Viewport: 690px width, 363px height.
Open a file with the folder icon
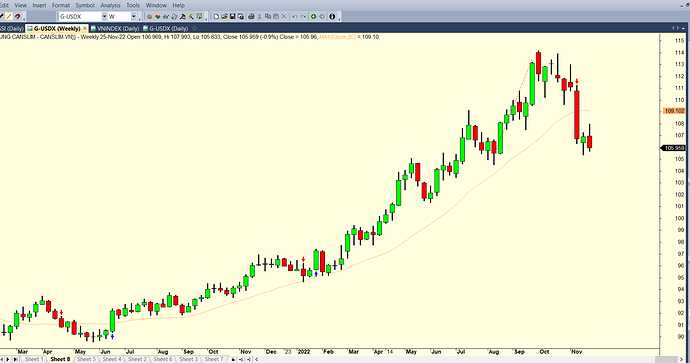(224, 17)
